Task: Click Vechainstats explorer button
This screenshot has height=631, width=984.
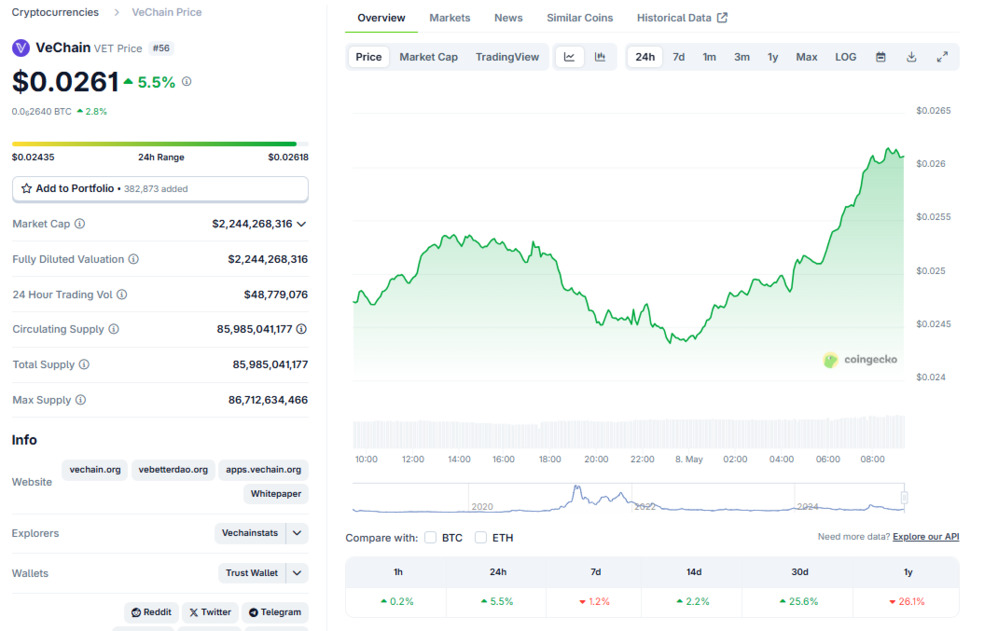Action: (x=250, y=533)
